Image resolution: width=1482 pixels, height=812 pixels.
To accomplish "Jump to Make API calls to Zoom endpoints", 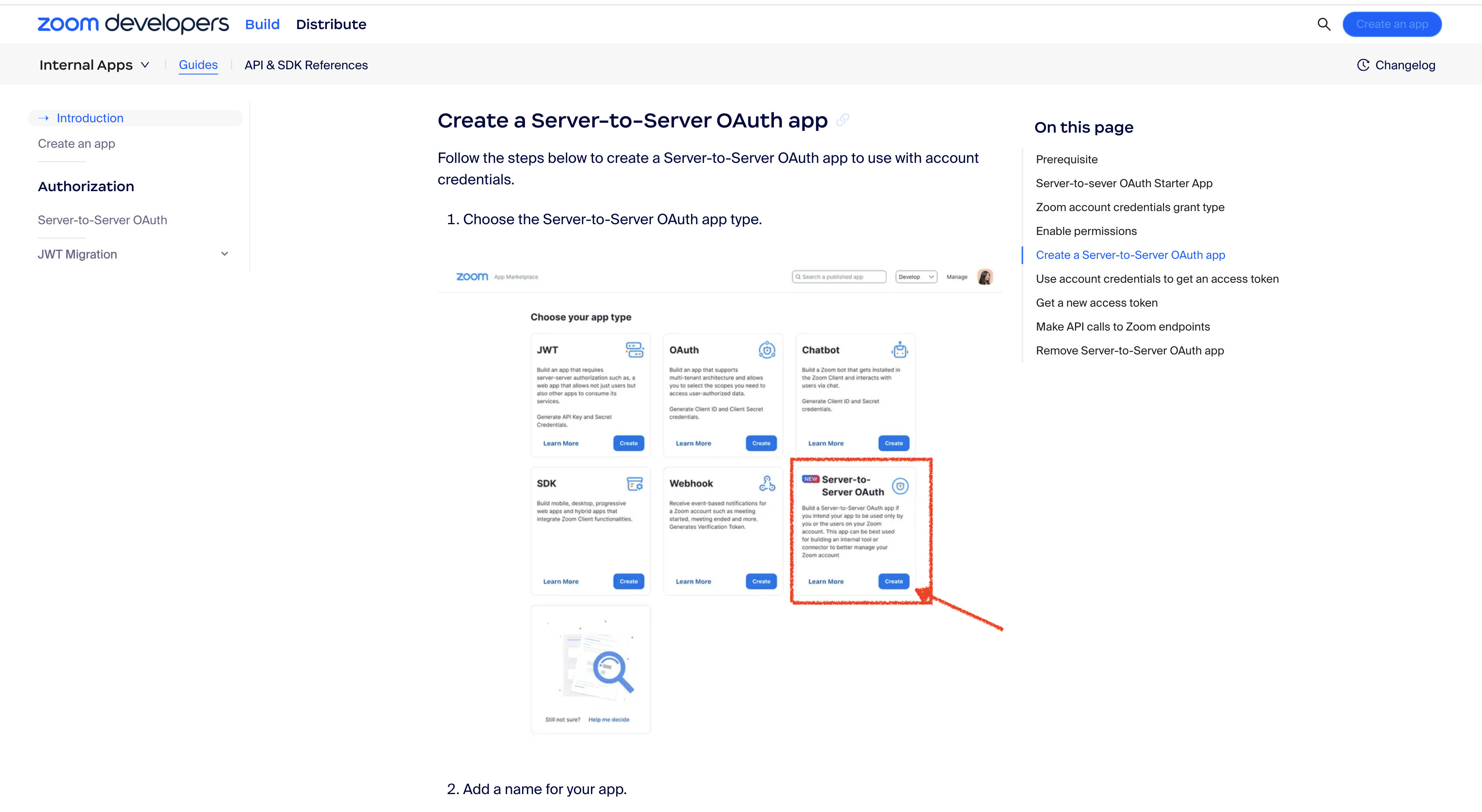I will pyautogui.click(x=1122, y=326).
